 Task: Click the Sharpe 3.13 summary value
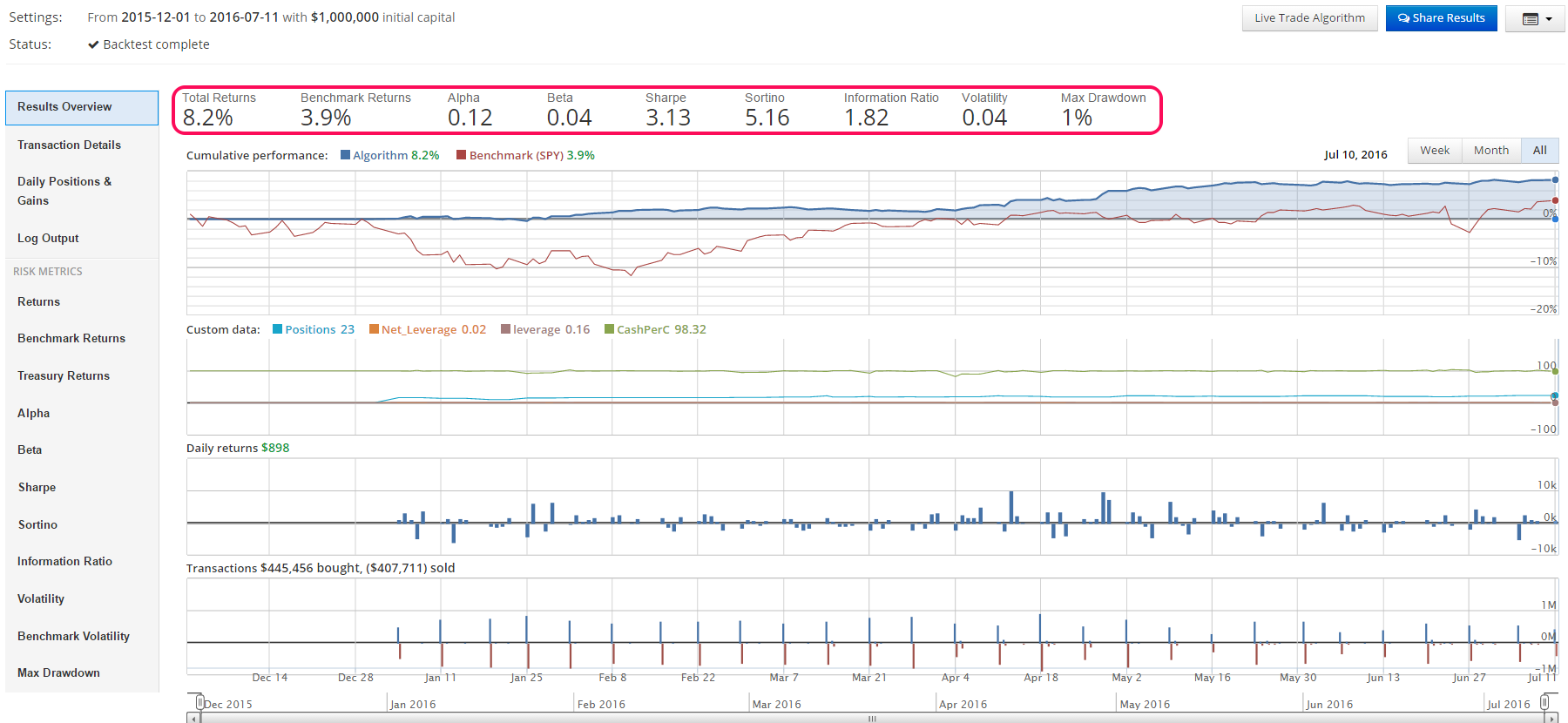[668, 118]
